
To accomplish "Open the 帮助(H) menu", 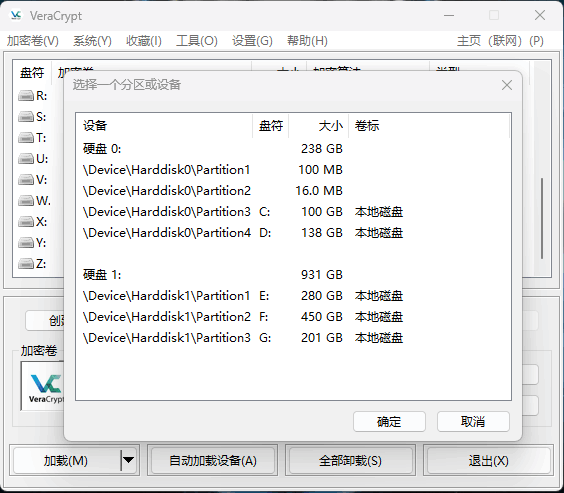I will click(307, 41).
